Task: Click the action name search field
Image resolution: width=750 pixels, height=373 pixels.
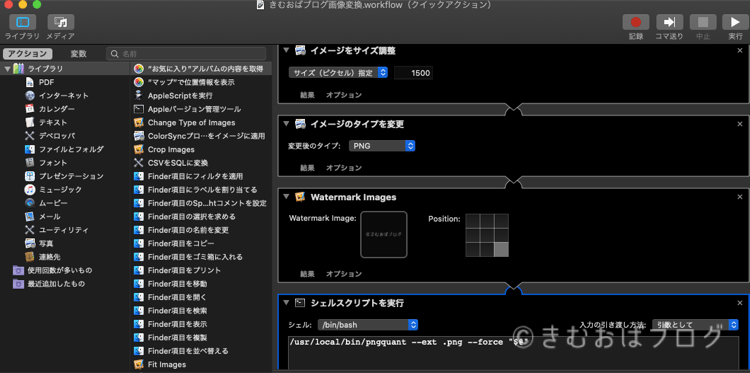Action: [186, 54]
